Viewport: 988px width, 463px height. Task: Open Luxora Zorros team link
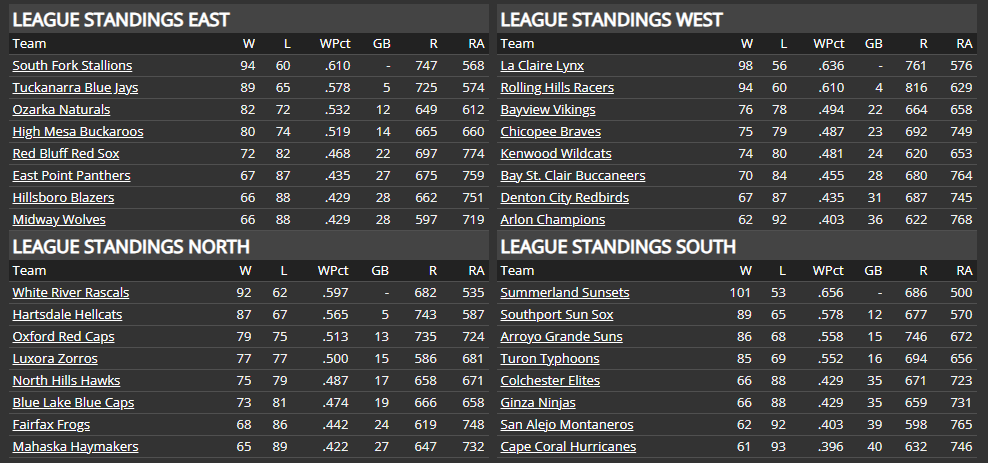pyautogui.click(x=55, y=359)
